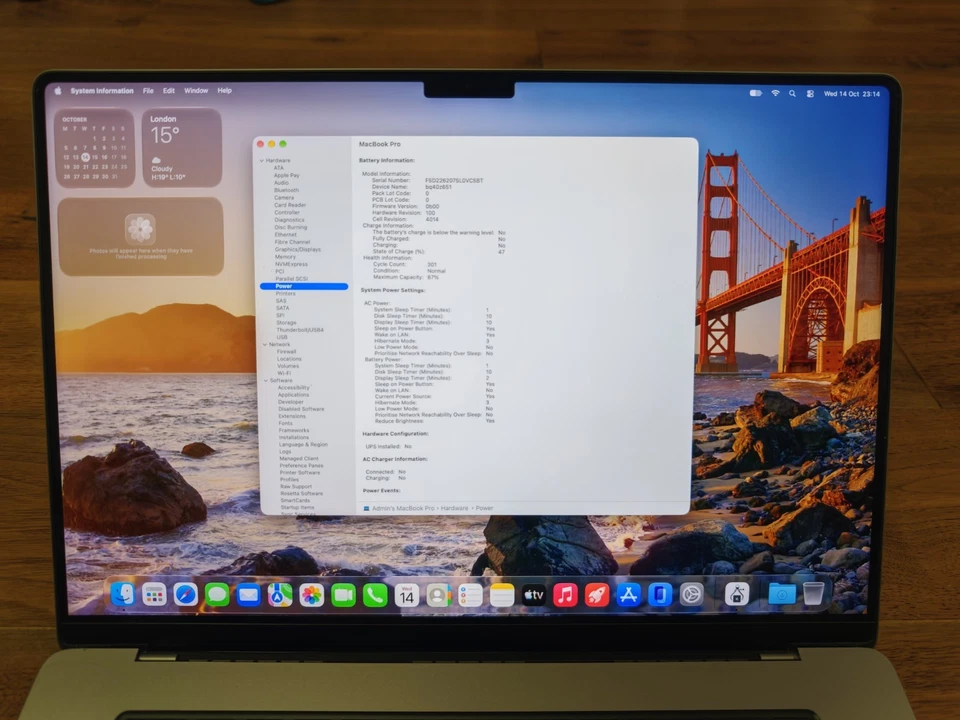This screenshot has height=720, width=960.
Task: Select Apple Pay in sidebar
Action: pyautogui.click(x=287, y=175)
